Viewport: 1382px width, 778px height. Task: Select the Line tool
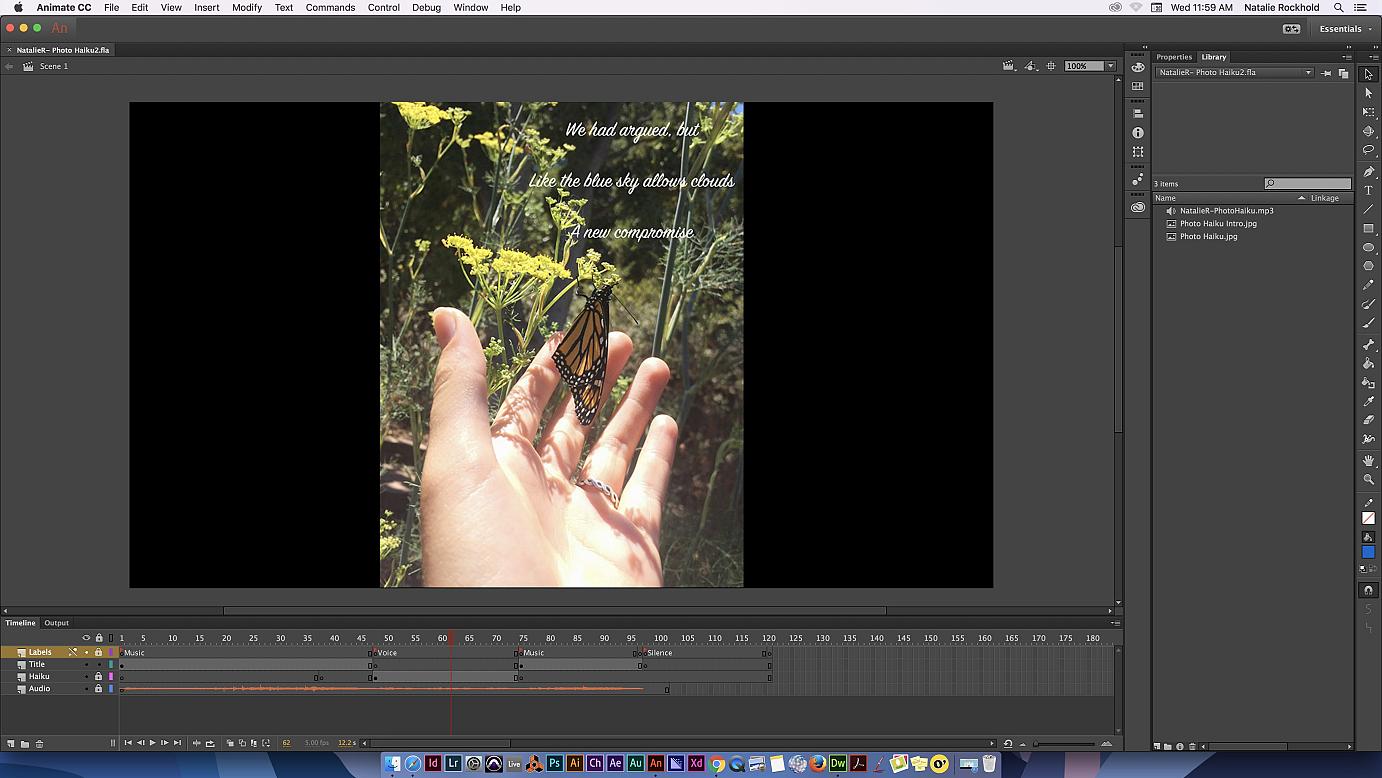pos(1368,209)
